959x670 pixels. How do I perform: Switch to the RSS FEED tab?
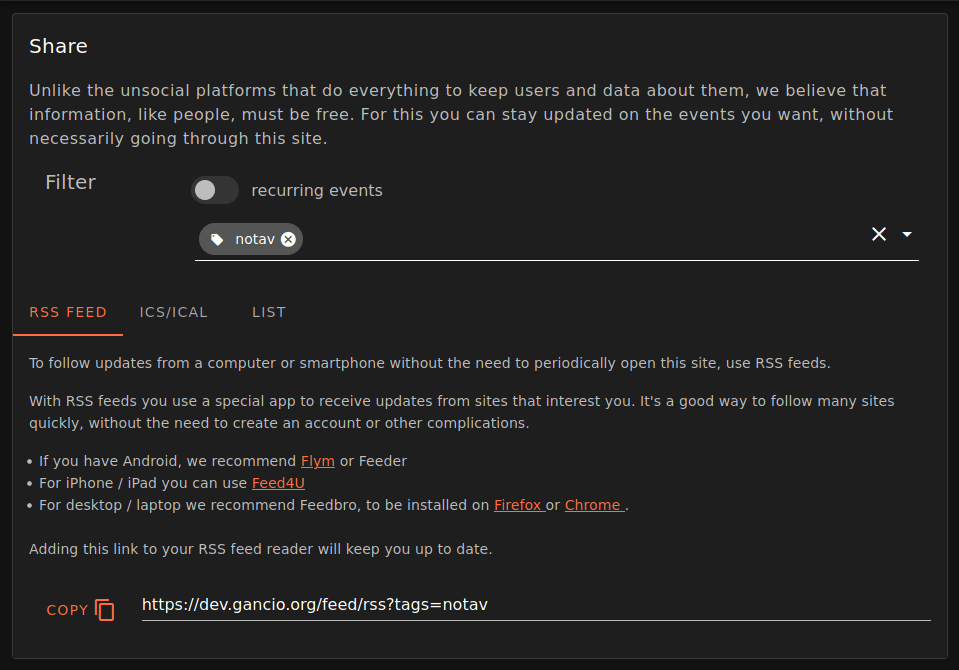[68, 312]
